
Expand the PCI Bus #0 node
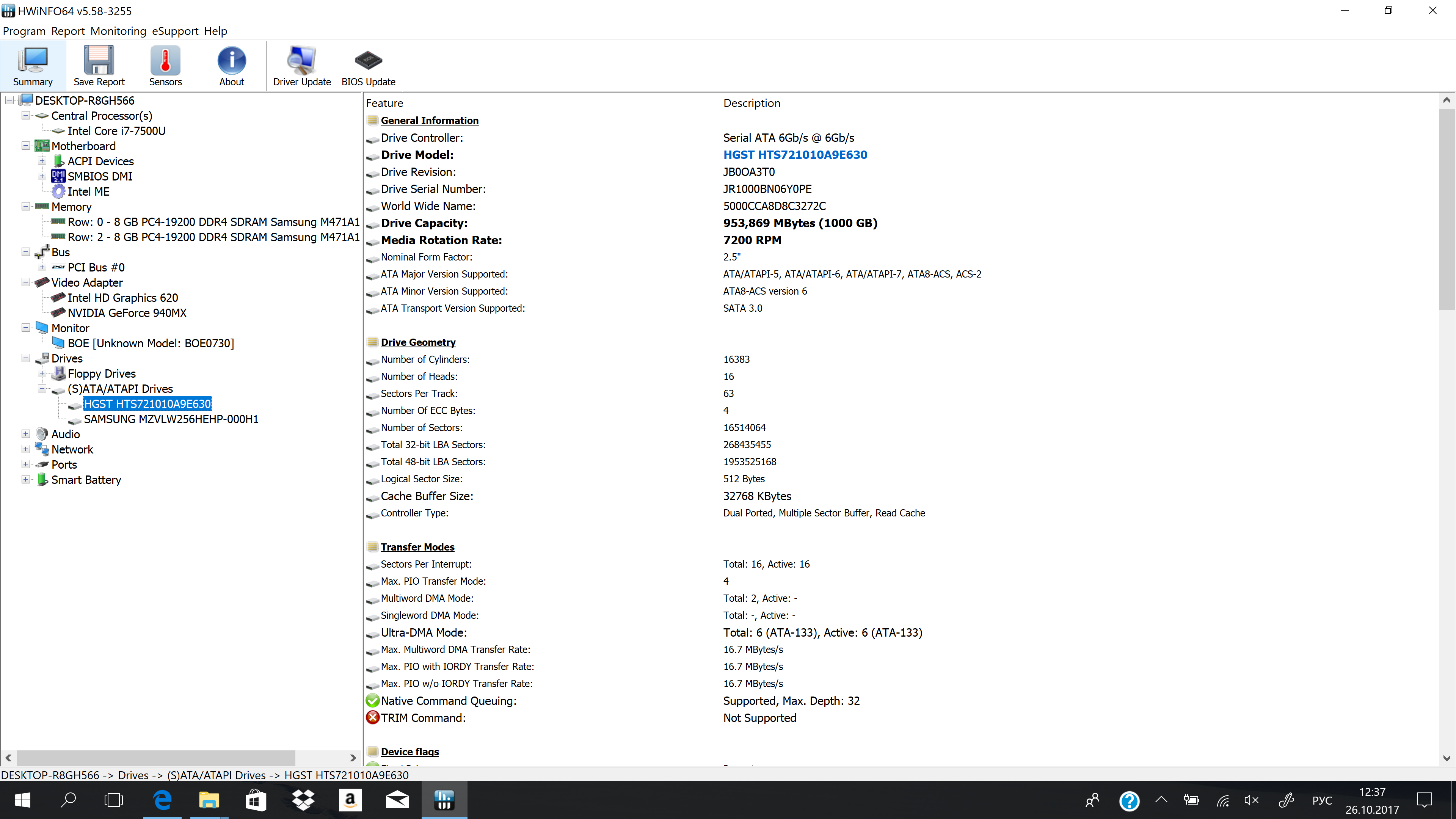coord(42,267)
